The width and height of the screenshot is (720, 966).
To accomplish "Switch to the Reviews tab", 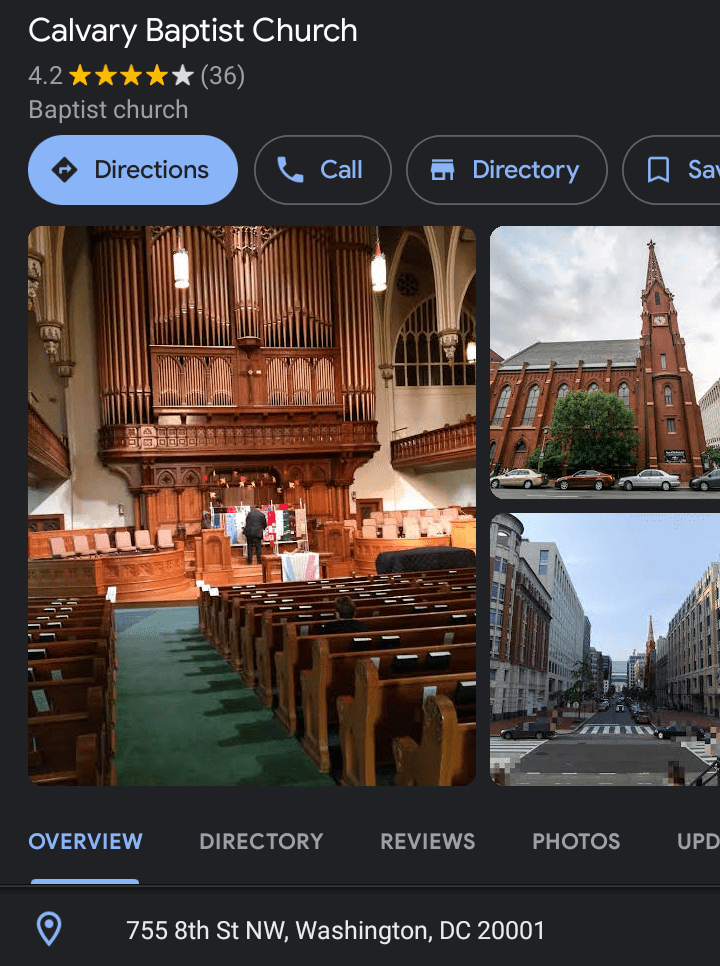I will click(427, 841).
